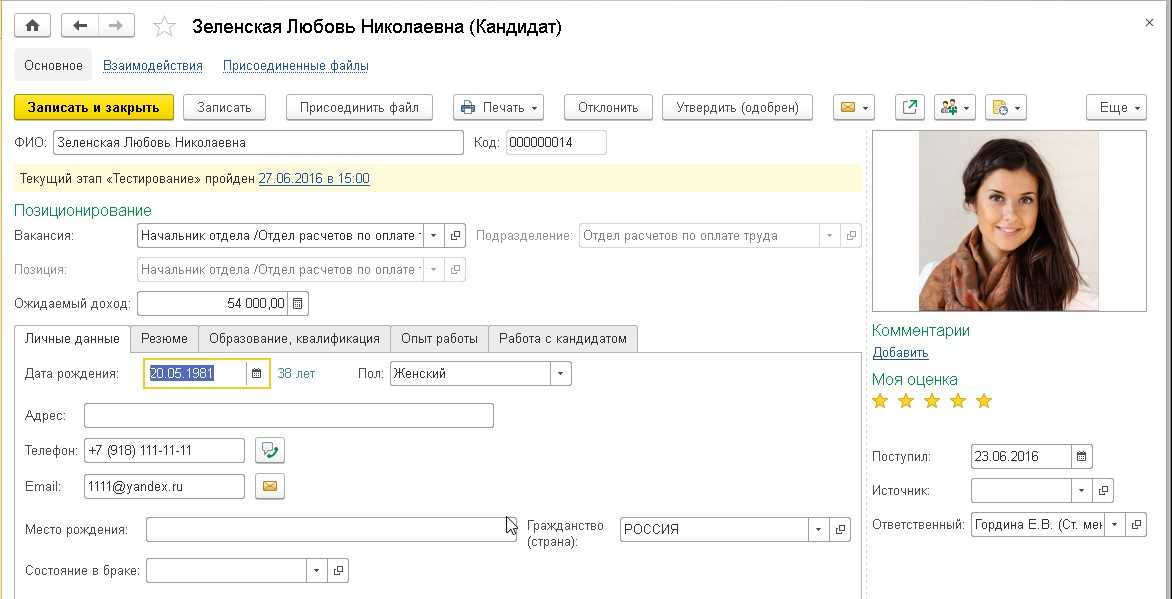This screenshot has height=599, width=1172.
Task: Open the calendar picker for Дата рождения
Action: (x=257, y=374)
